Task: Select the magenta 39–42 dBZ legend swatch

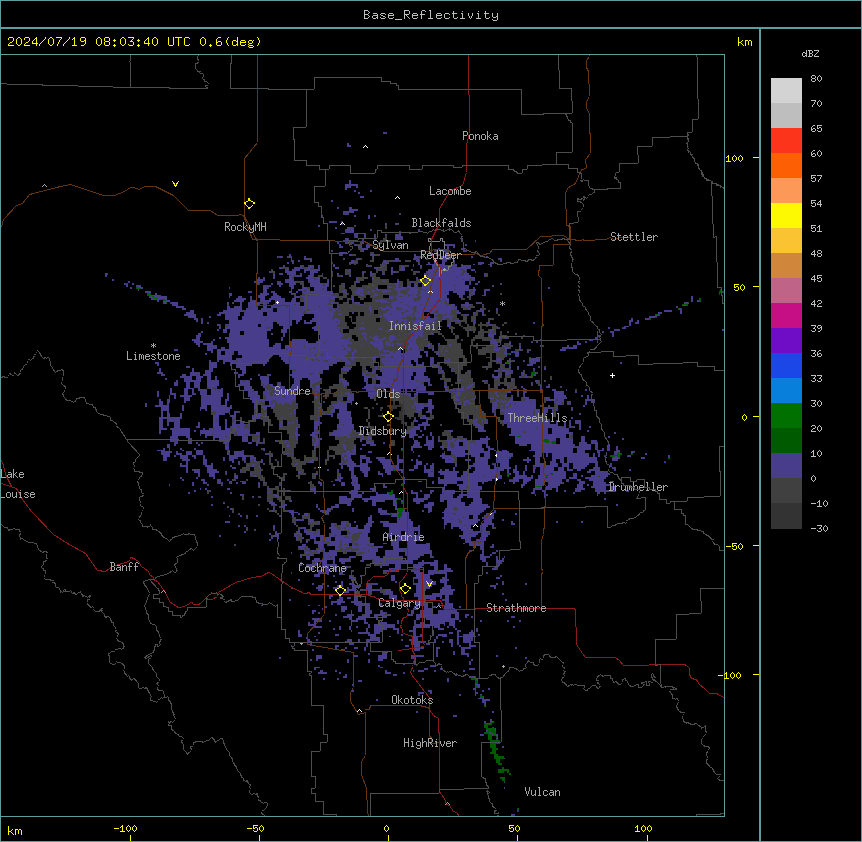Action: tap(786, 315)
